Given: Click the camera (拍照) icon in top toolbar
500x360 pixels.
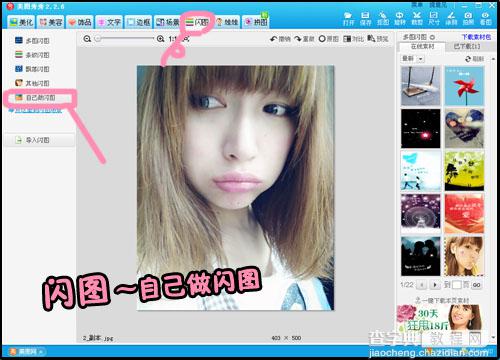Looking at the screenshot, I should [x=468, y=19].
